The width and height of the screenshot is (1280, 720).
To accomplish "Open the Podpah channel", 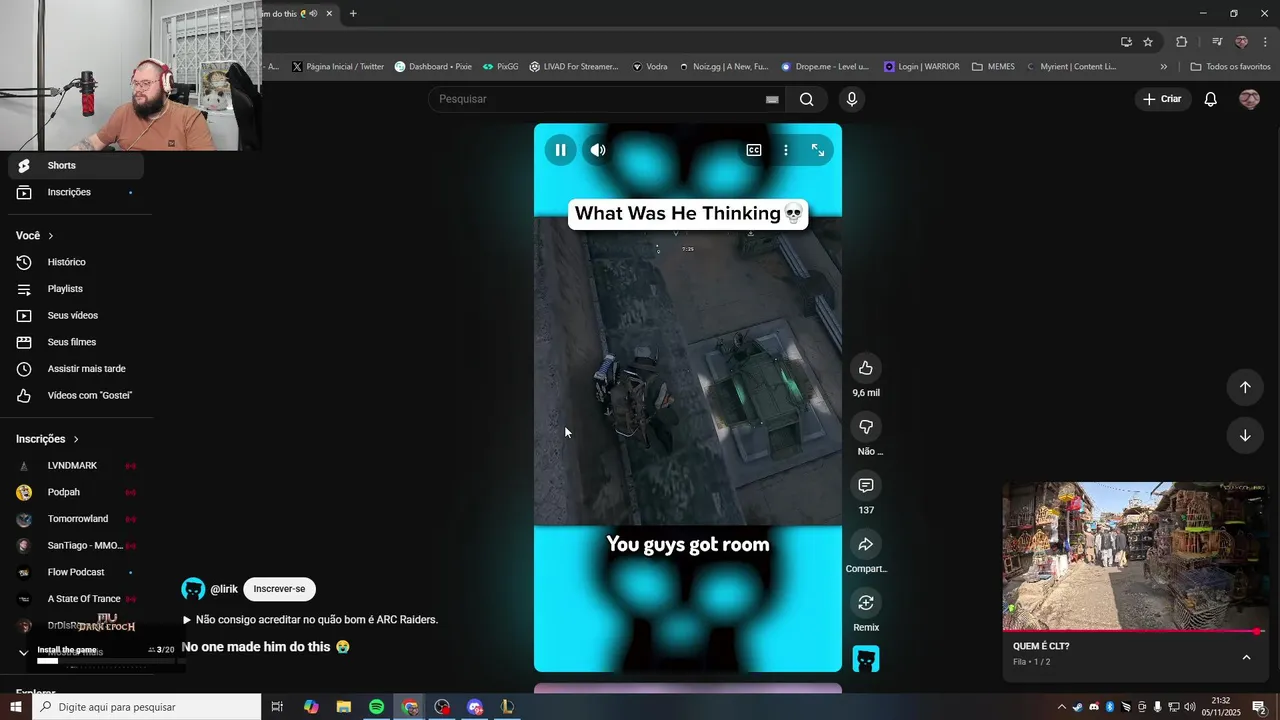I will pyautogui.click(x=75, y=492).
